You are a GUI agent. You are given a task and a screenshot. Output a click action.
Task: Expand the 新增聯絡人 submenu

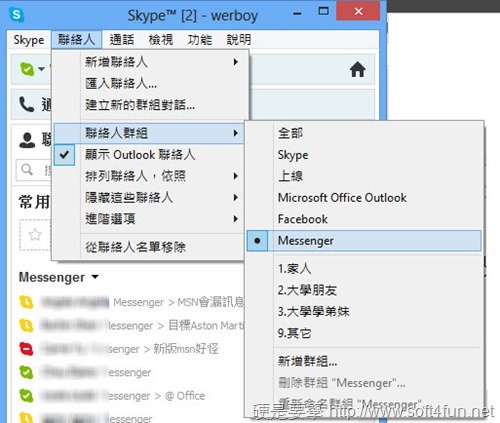(x=150, y=62)
